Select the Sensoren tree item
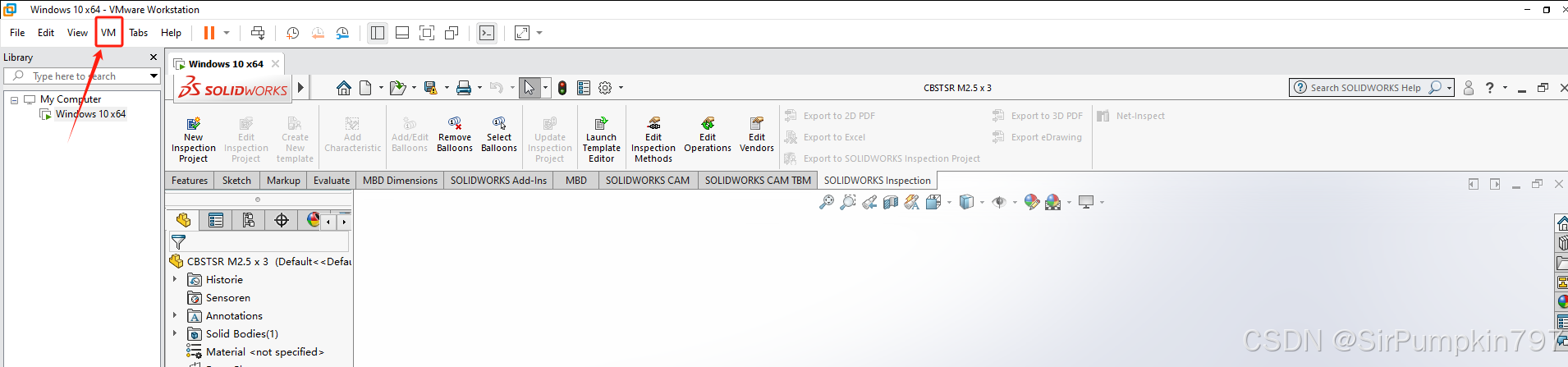Image resolution: width=1568 pixels, height=367 pixels. pyautogui.click(x=219, y=297)
